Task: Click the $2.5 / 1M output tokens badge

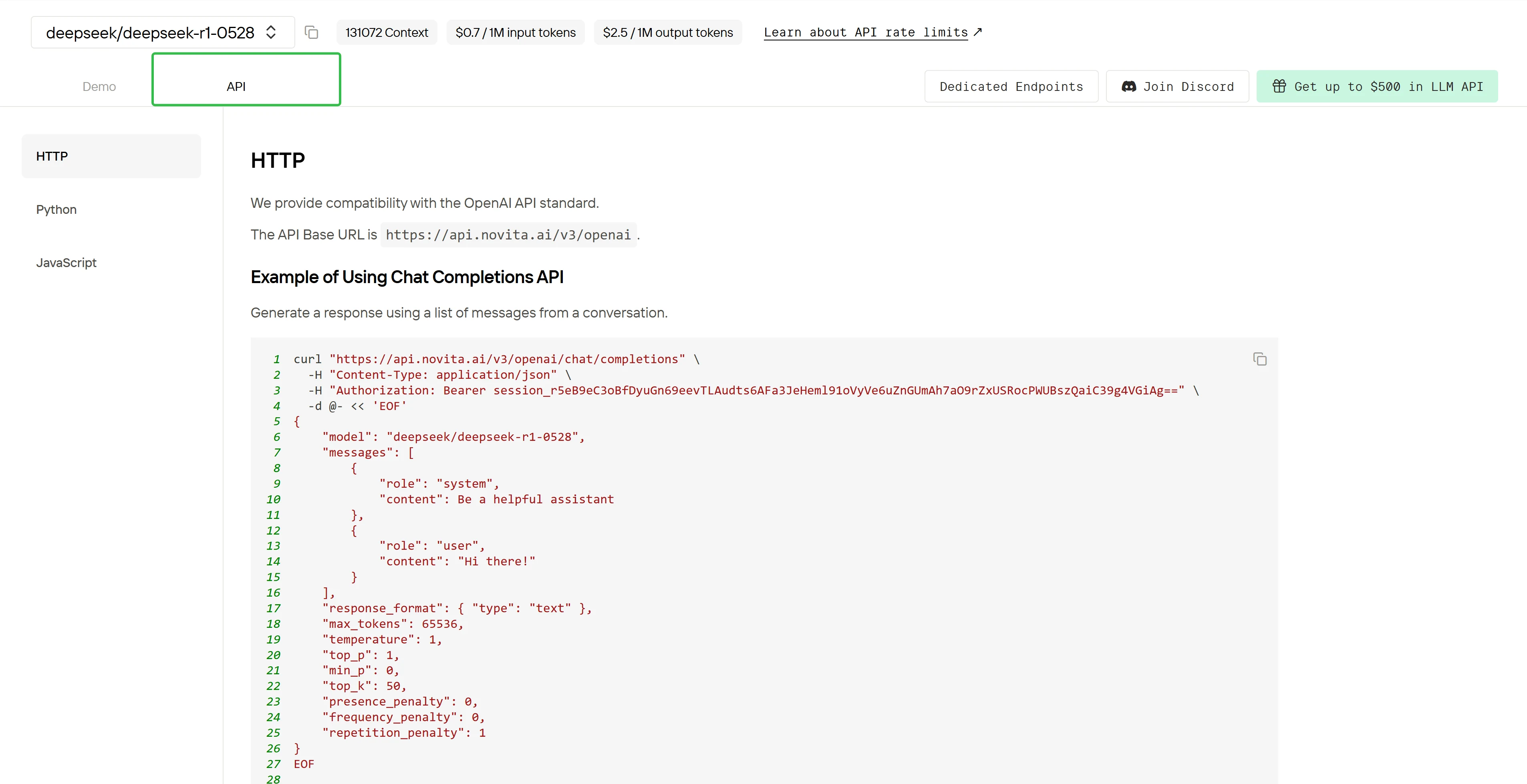Action: [x=667, y=32]
